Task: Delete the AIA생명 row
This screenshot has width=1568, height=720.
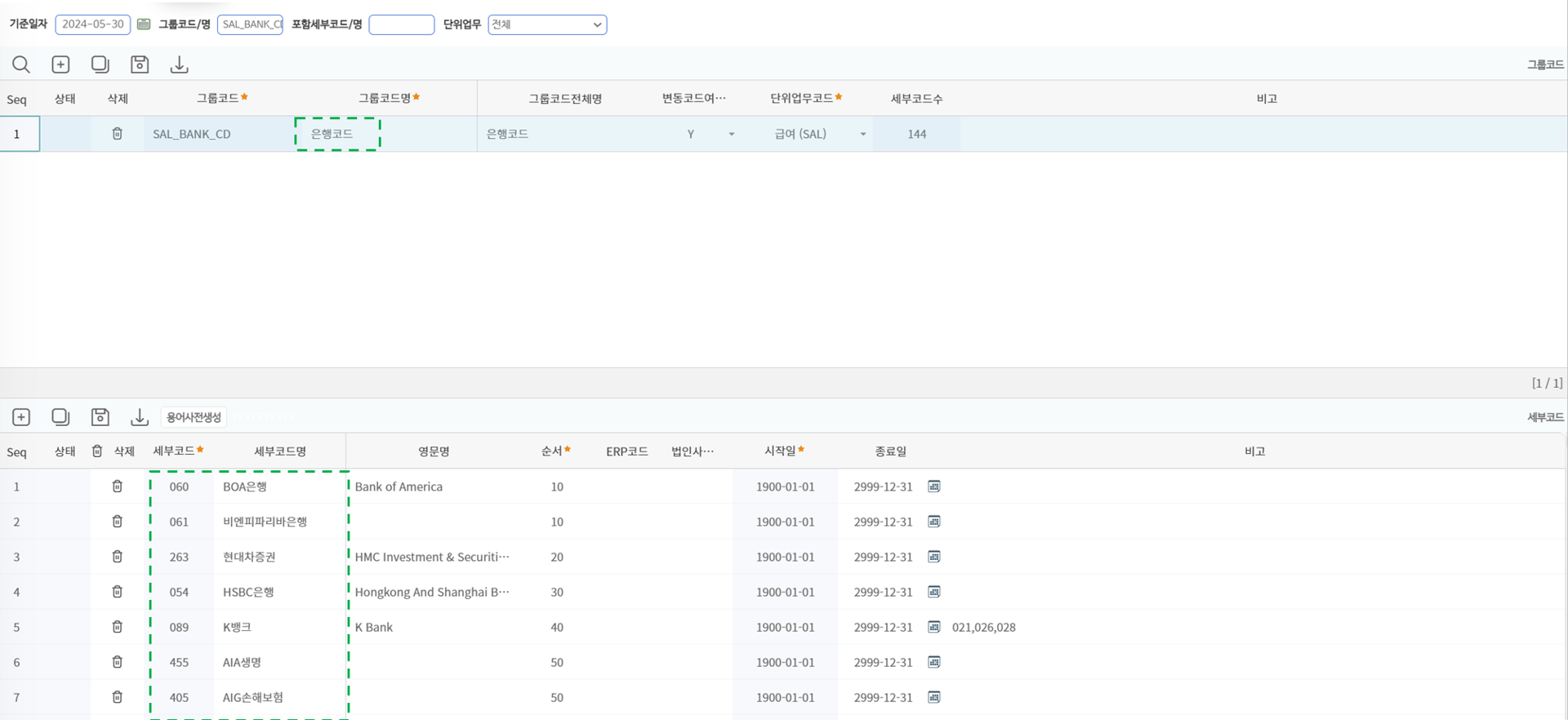Action: (x=118, y=662)
